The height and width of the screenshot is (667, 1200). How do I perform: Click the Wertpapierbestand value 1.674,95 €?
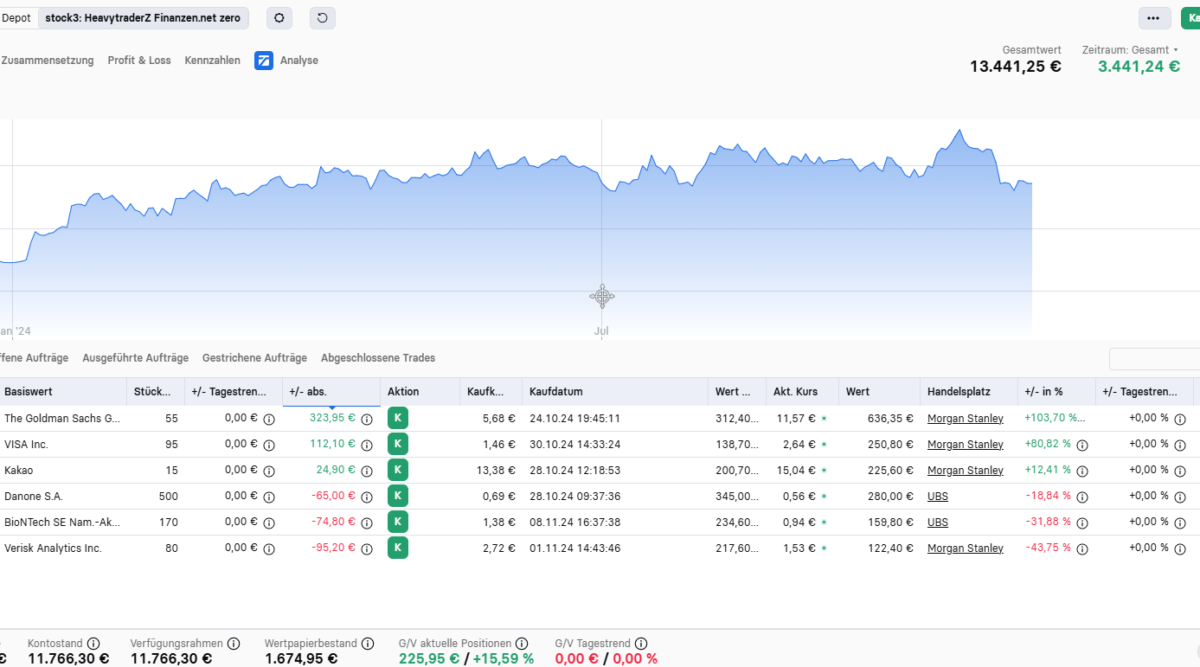click(301, 658)
